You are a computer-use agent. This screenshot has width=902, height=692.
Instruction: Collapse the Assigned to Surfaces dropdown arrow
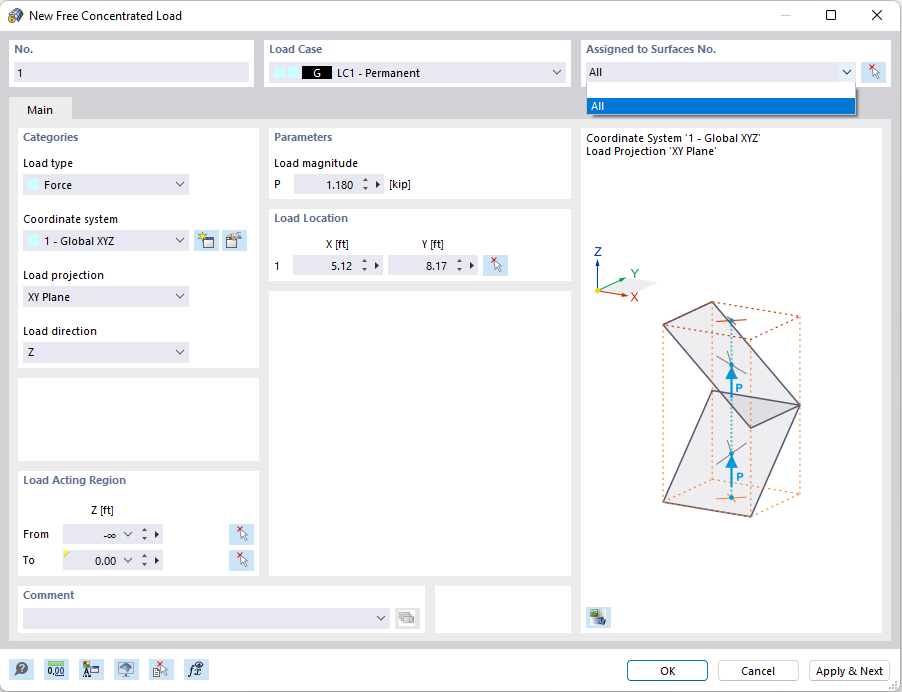(847, 72)
